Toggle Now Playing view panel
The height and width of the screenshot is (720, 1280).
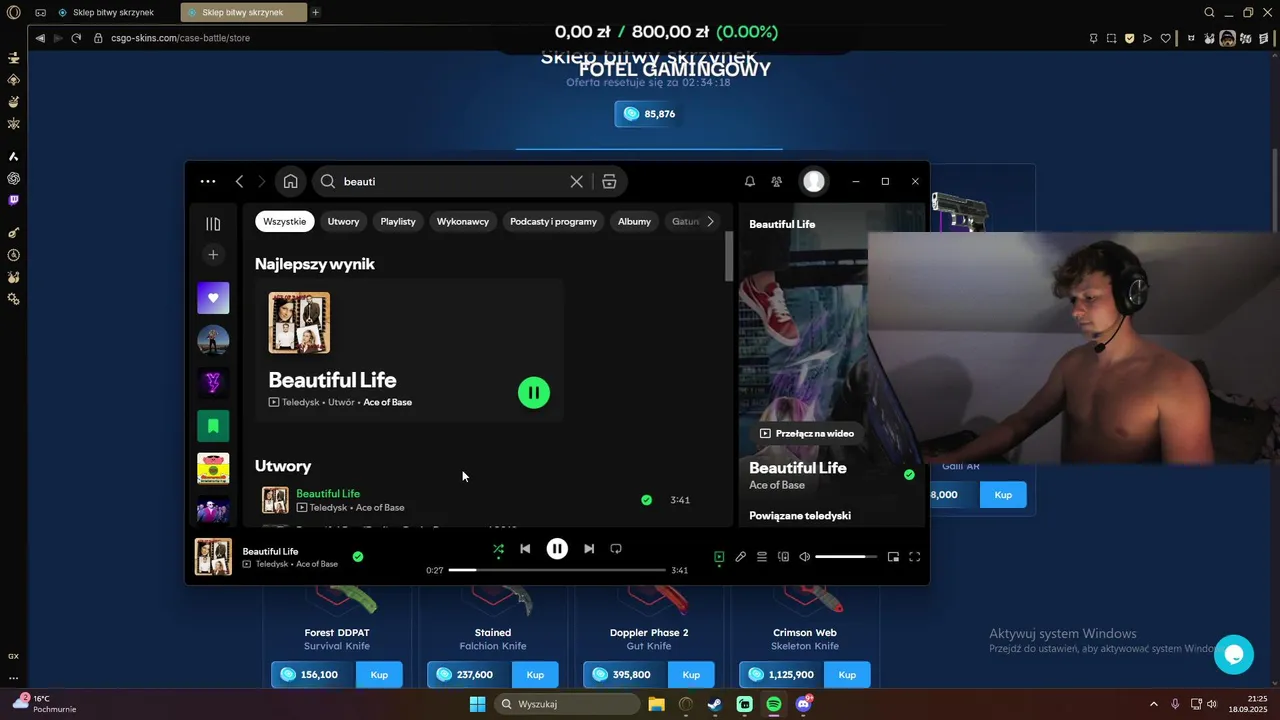719,557
